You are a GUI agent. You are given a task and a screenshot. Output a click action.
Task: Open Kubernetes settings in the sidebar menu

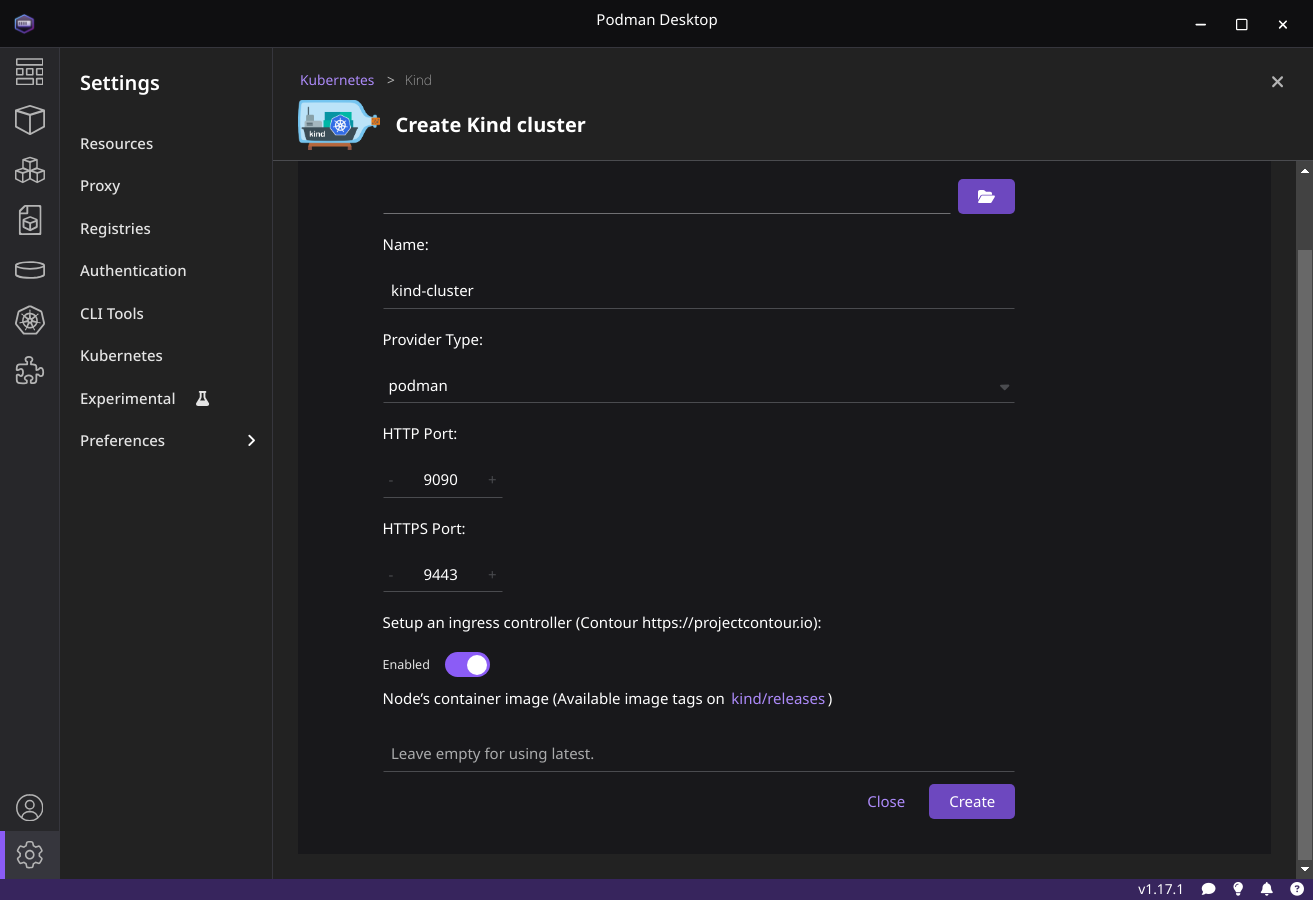(121, 356)
